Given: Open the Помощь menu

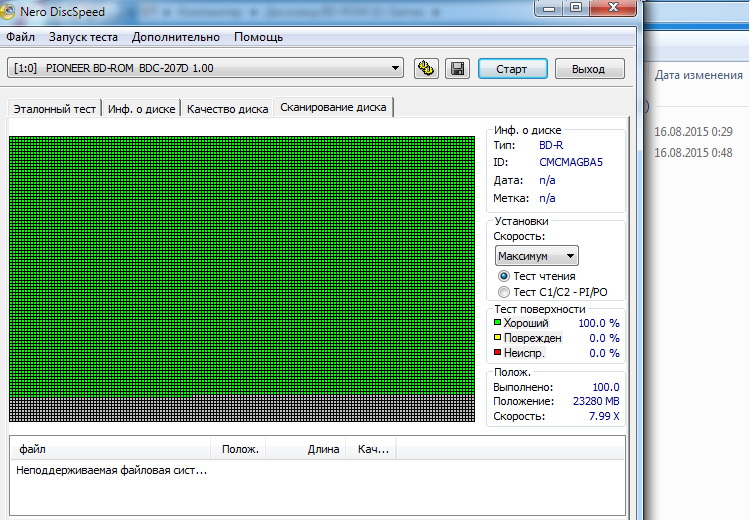Looking at the screenshot, I should click(x=258, y=37).
